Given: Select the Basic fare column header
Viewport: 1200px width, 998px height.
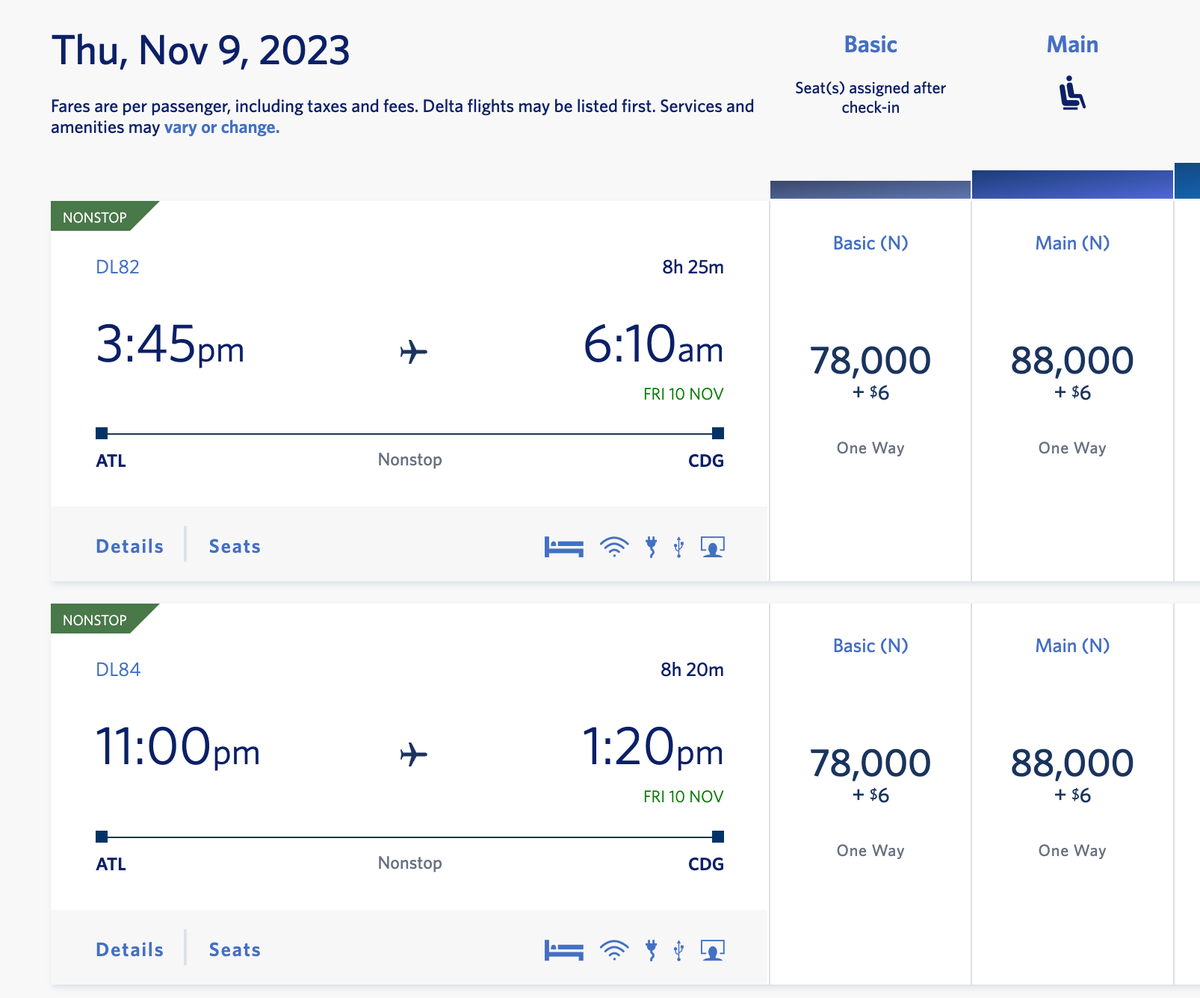Looking at the screenshot, I should tap(870, 44).
